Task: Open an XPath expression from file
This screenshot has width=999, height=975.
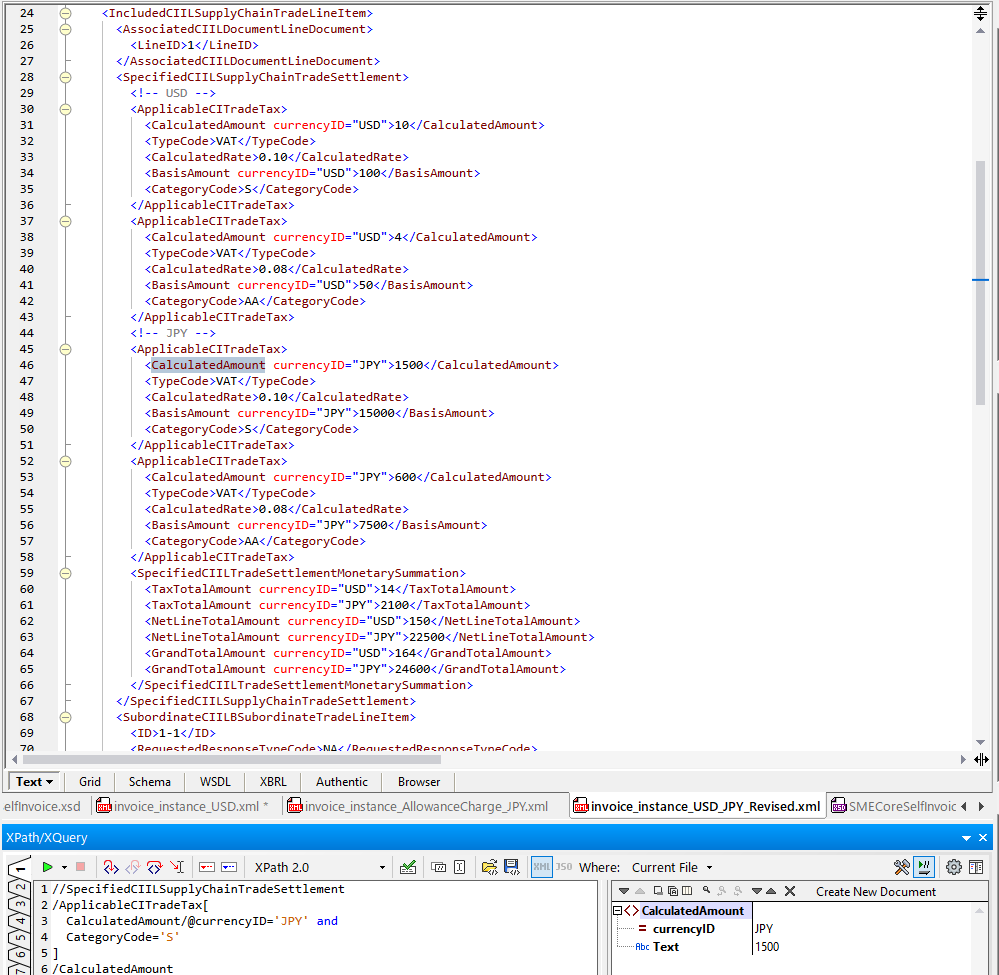Action: point(489,867)
